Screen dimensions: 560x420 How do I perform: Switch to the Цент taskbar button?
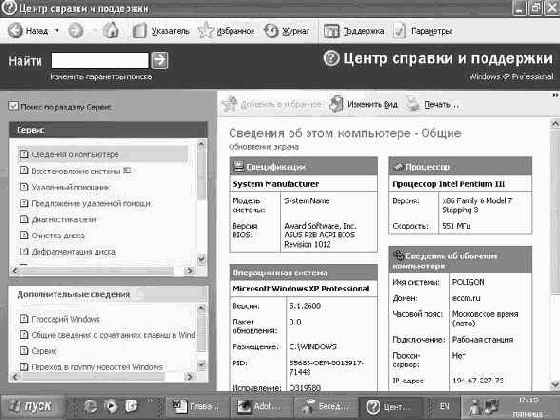389,406
